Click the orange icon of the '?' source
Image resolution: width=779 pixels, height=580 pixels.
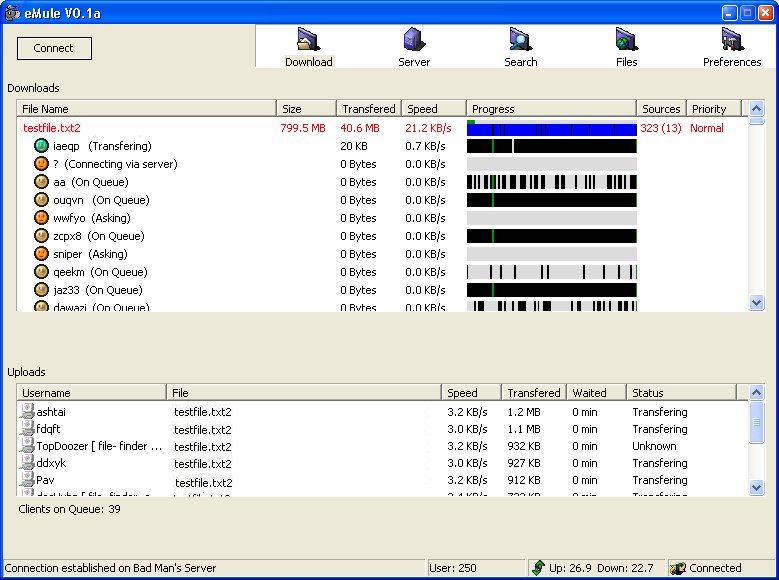pyautogui.click(x=41, y=164)
